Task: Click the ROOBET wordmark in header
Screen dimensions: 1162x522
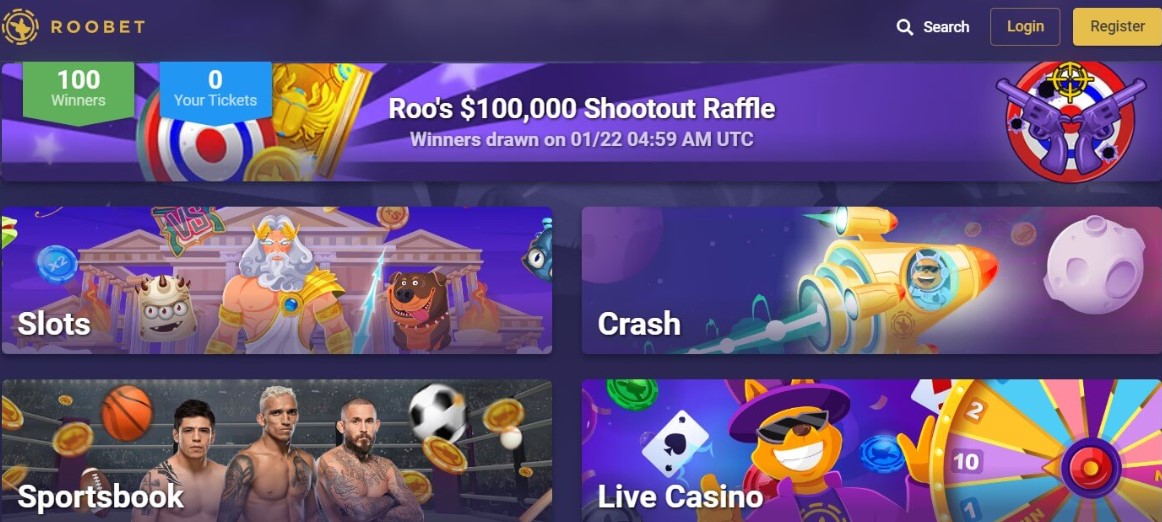Action: click(x=97, y=27)
